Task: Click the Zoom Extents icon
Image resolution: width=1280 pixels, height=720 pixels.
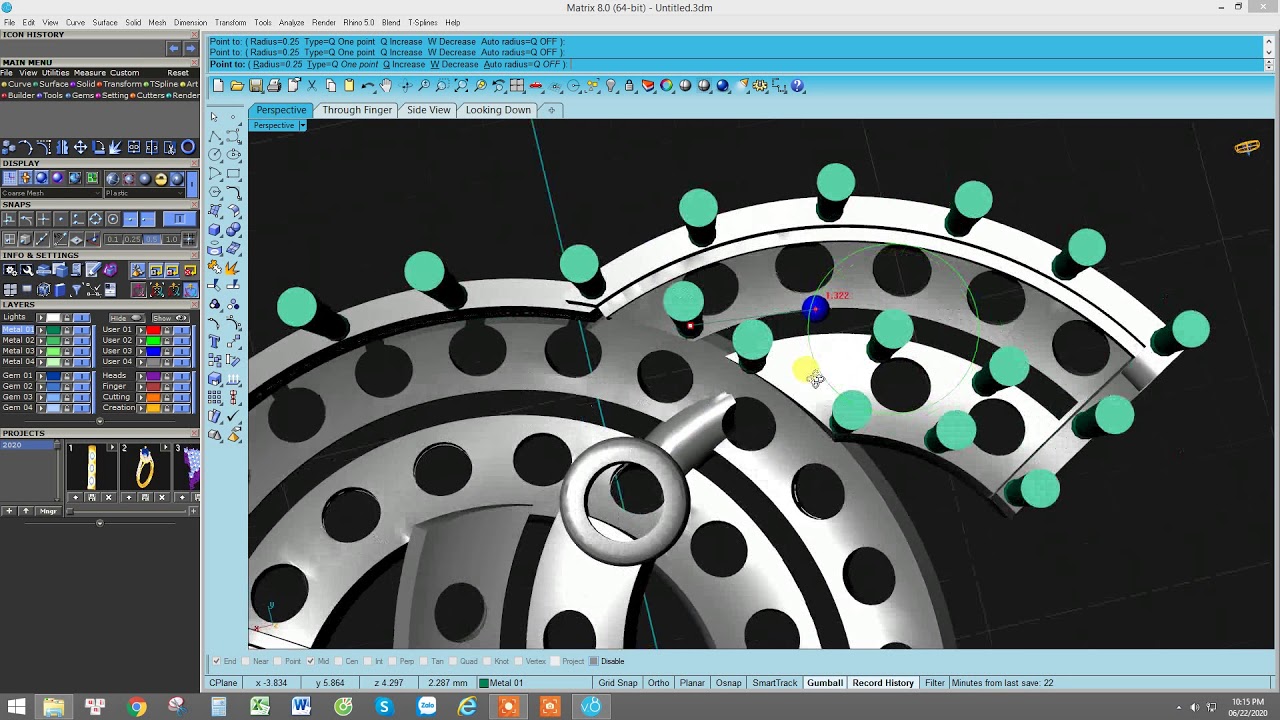Action: coord(461,86)
